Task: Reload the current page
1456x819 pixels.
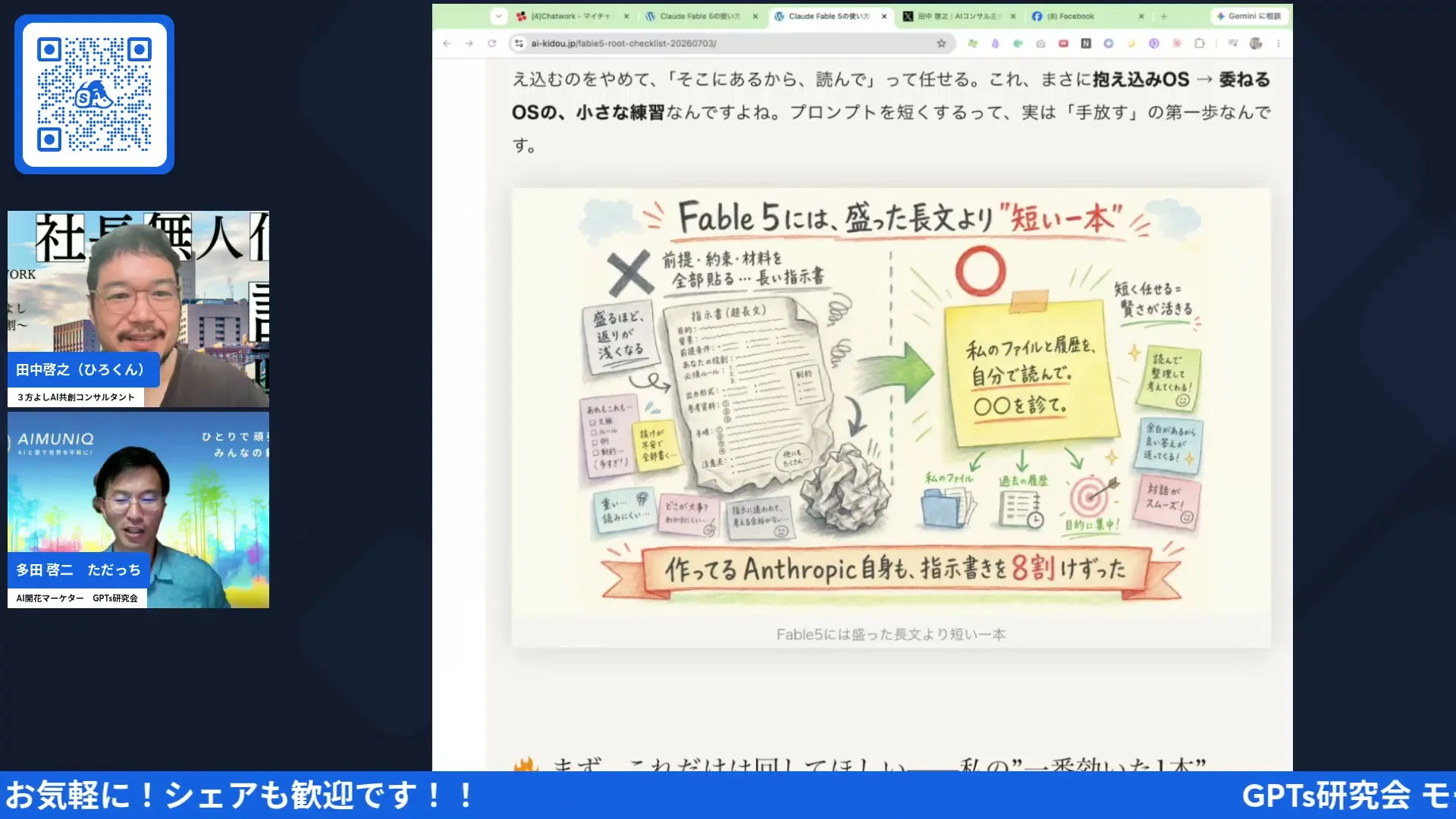Action: pyautogui.click(x=491, y=43)
